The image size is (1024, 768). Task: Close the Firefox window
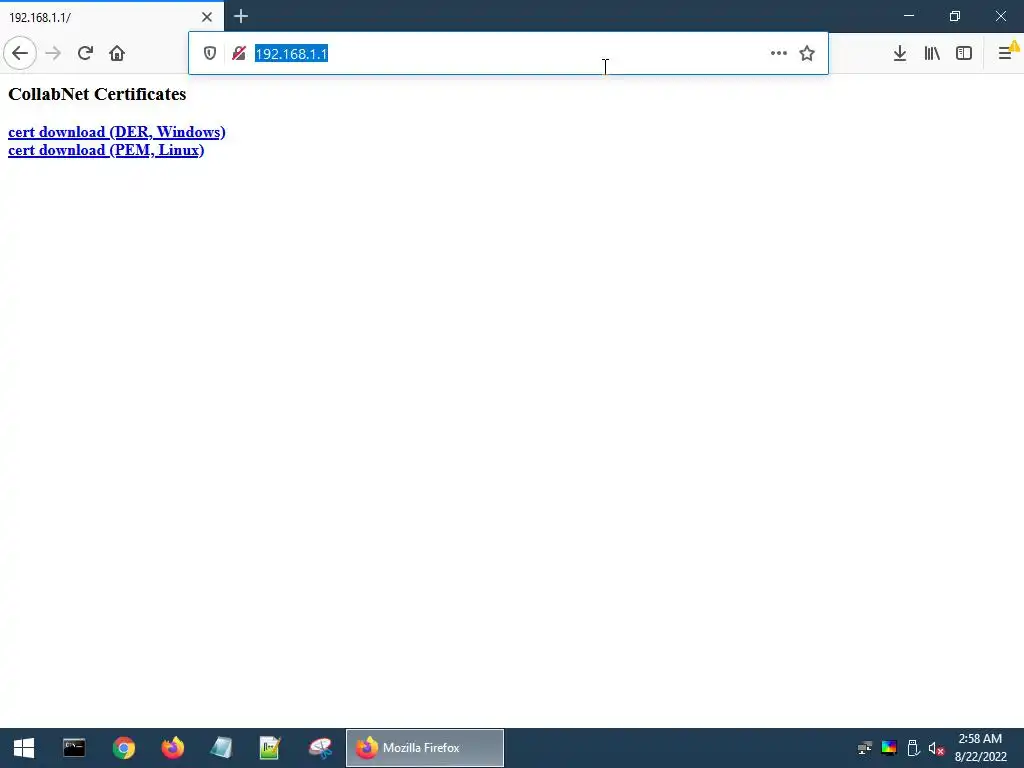1000,16
